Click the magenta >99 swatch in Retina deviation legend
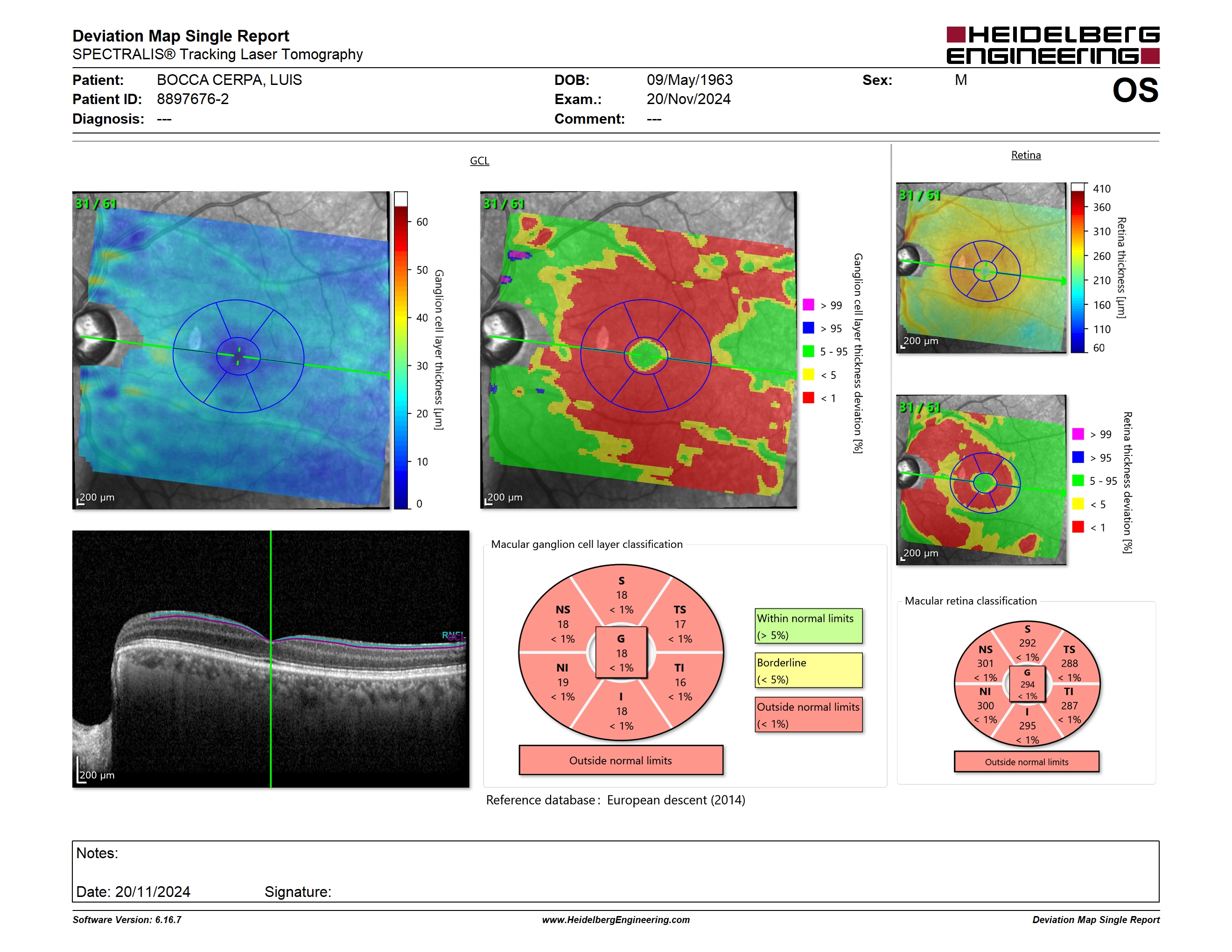 point(1078,434)
